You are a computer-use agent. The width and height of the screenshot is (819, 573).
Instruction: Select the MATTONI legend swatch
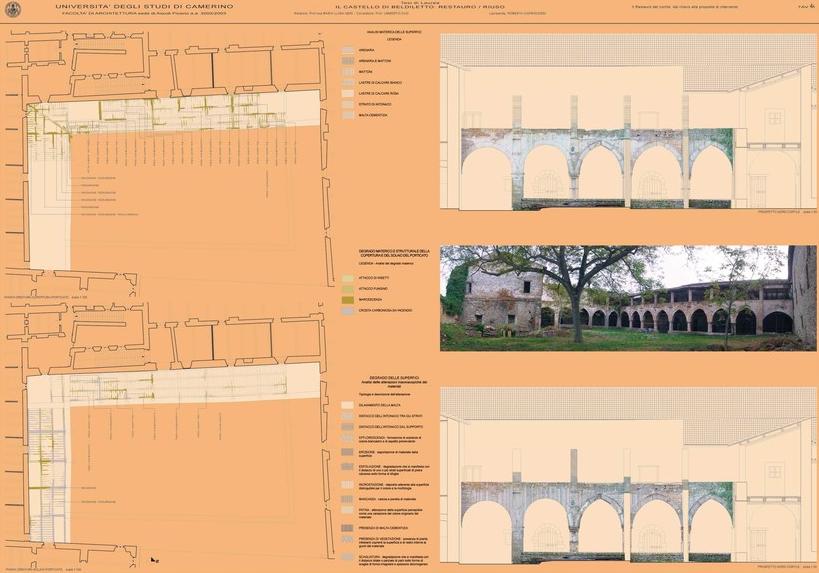(x=350, y=71)
